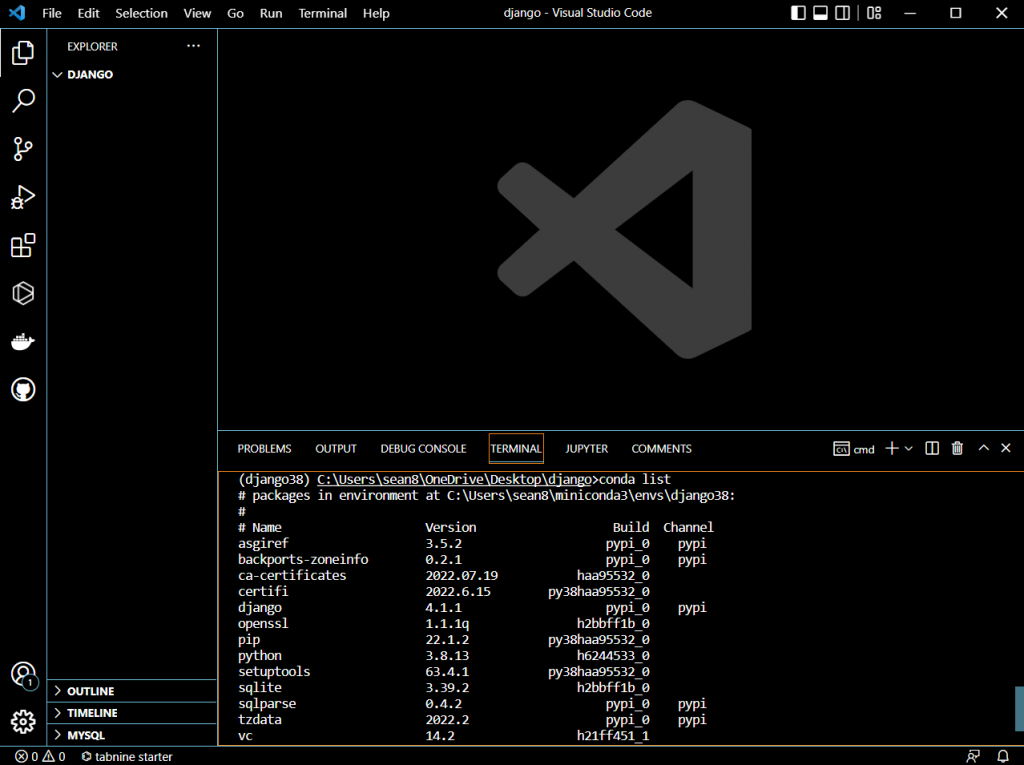The height and width of the screenshot is (765, 1024).
Task: Click the tabnine starter status item
Action: point(127,757)
